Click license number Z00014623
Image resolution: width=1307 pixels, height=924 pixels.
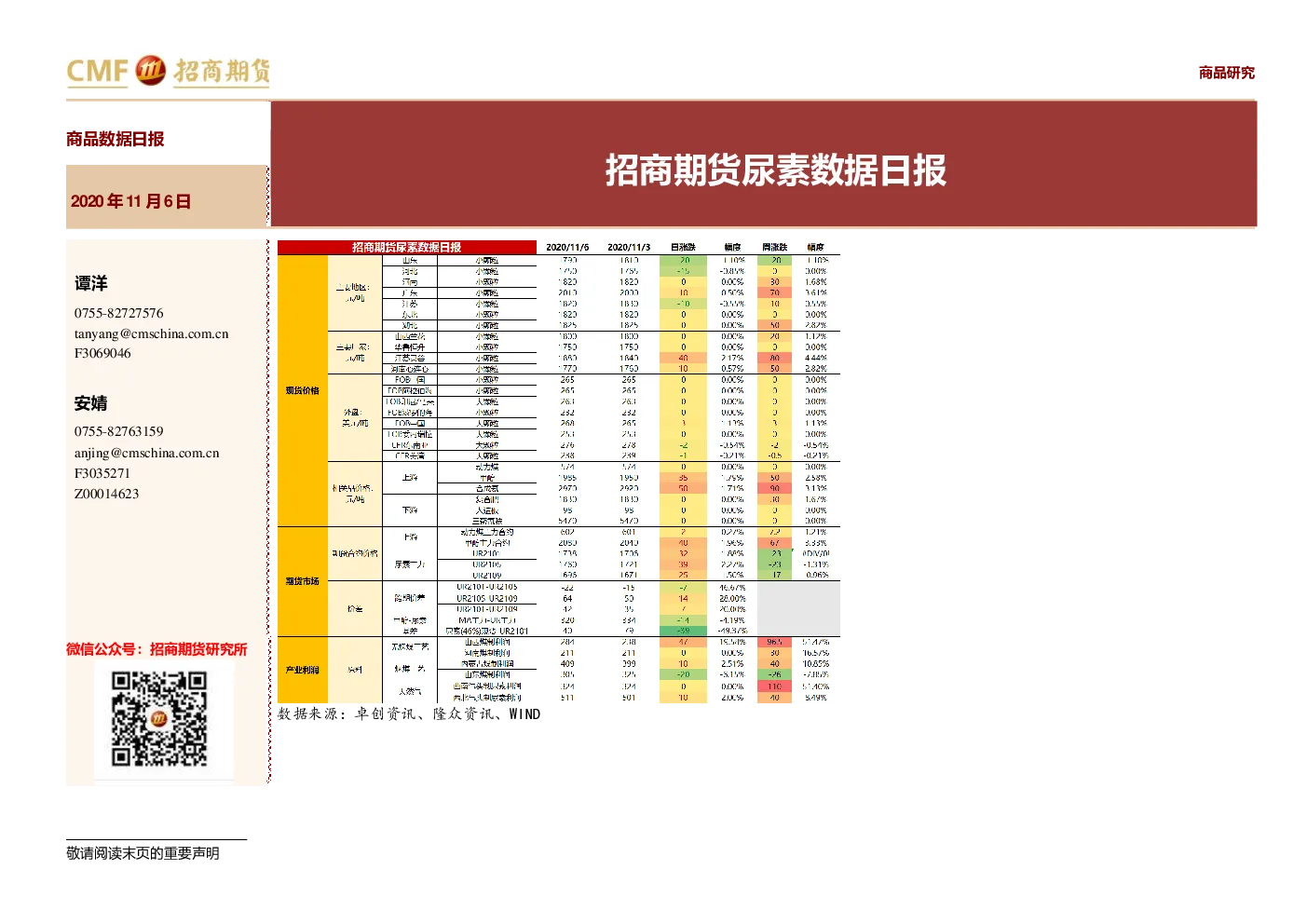tap(106, 494)
